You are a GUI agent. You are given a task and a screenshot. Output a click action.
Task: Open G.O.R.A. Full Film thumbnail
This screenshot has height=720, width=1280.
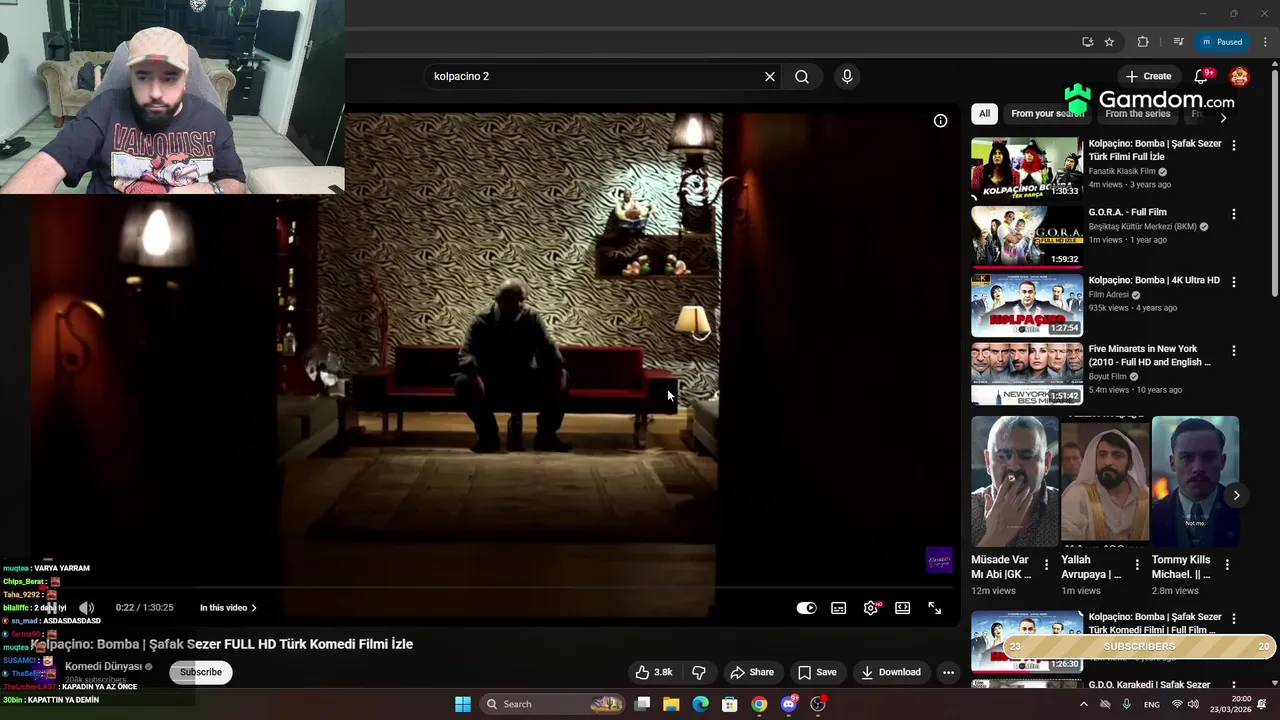pos(1026,237)
